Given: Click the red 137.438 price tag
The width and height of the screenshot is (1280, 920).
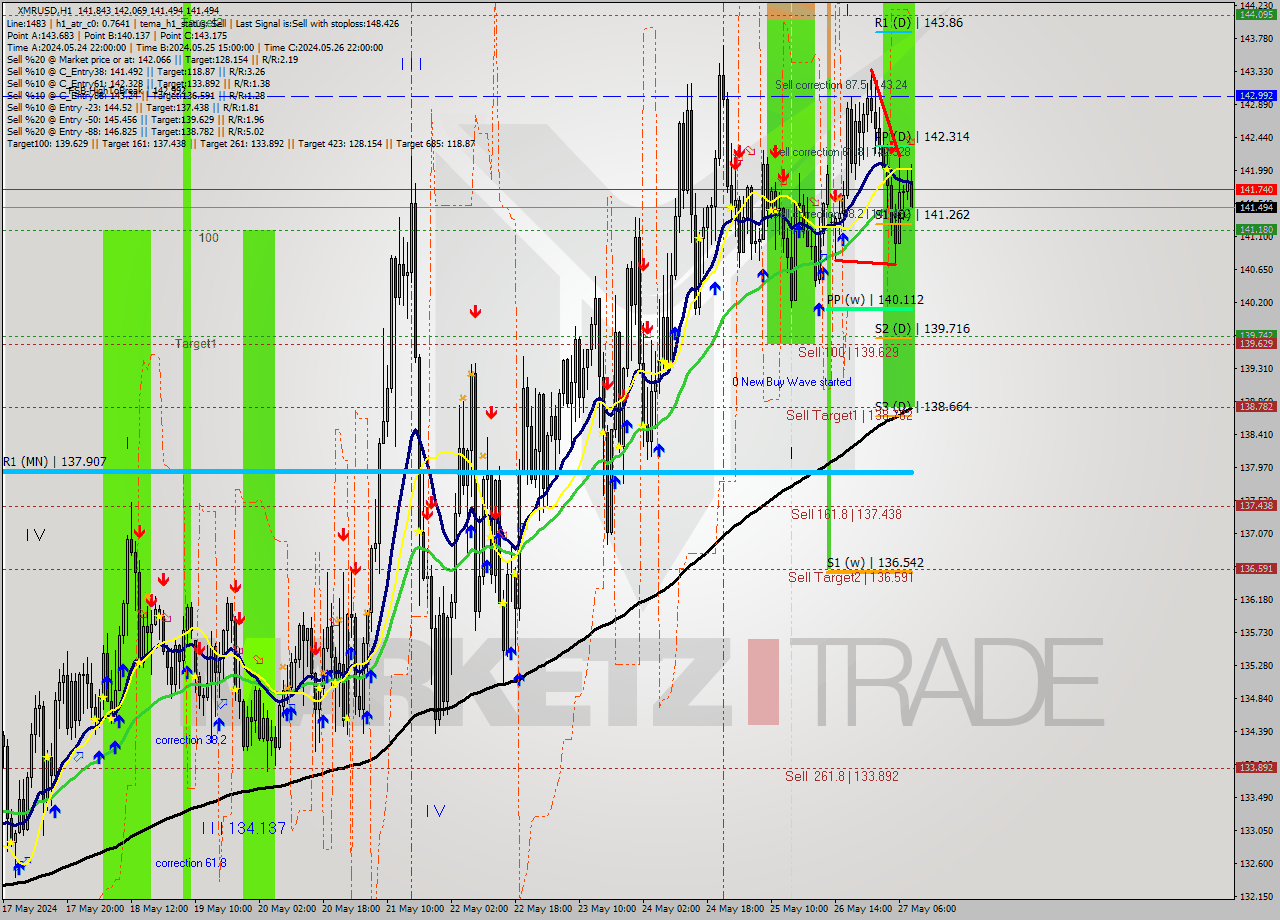Looking at the screenshot, I should pyautogui.click(x=1256, y=505).
